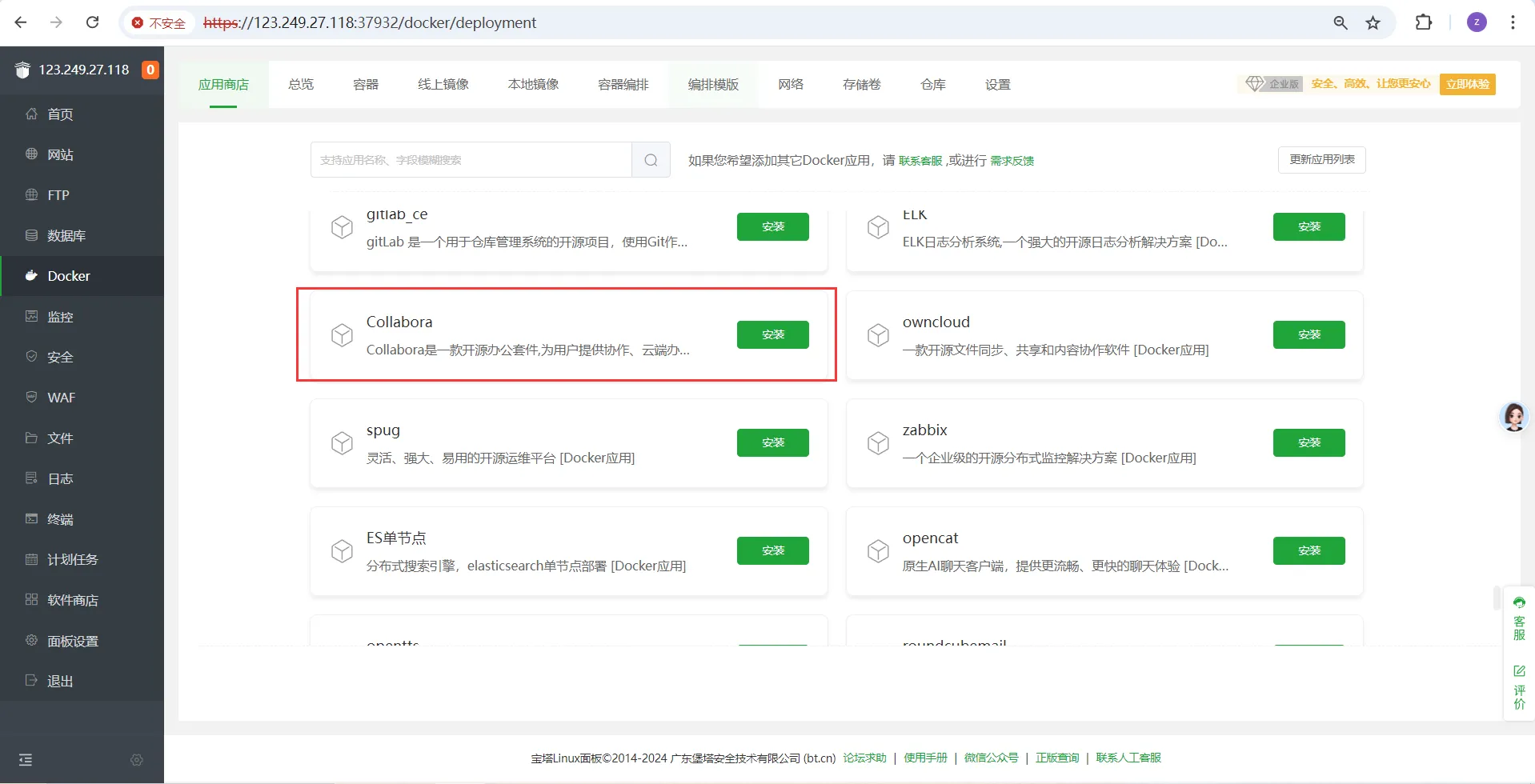Open the browser three-dot menu
Screen dimensions: 1535x784
[1513, 22]
